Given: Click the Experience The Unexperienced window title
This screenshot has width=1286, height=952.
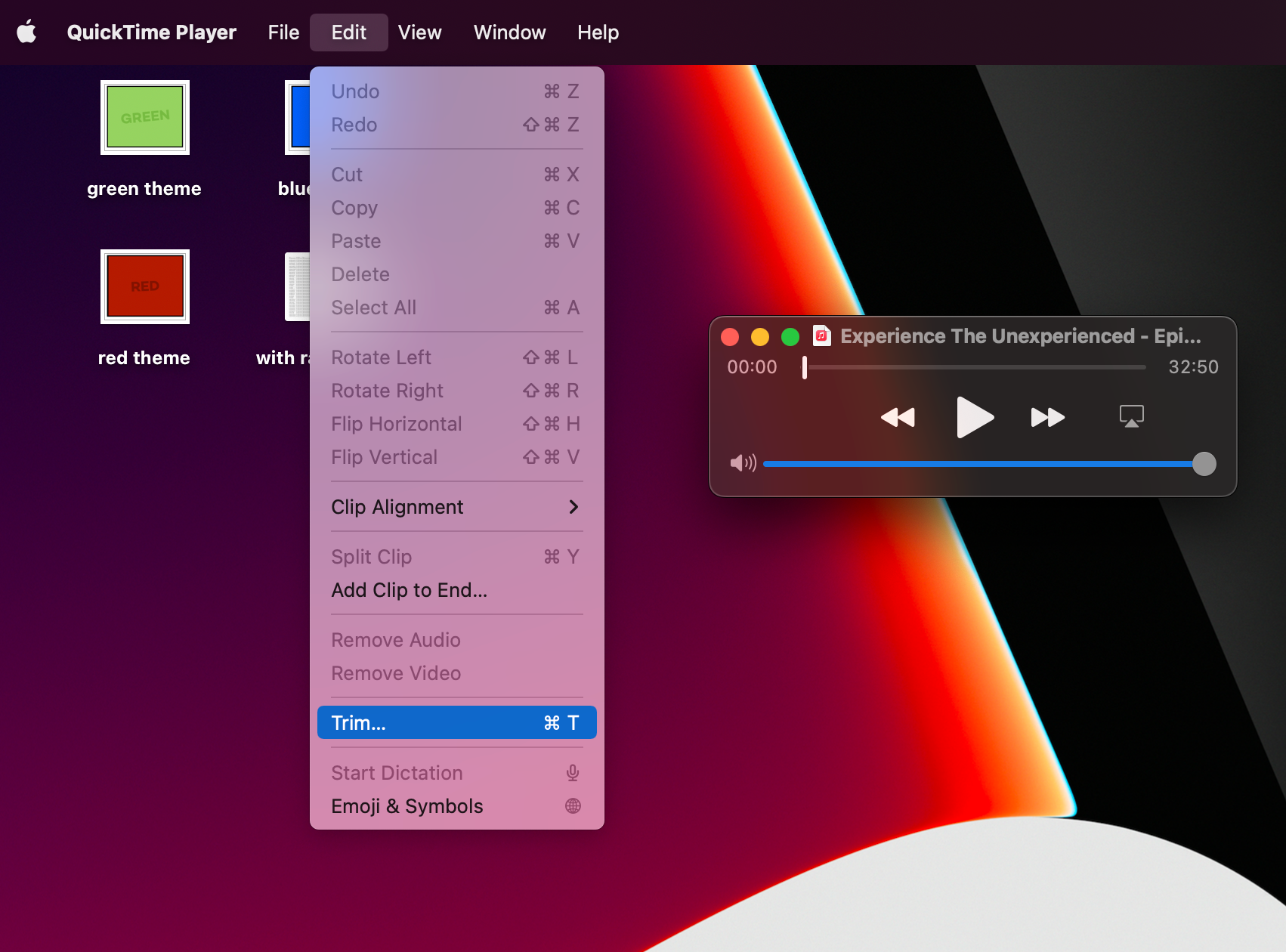Looking at the screenshot, I should point(1021,336).
